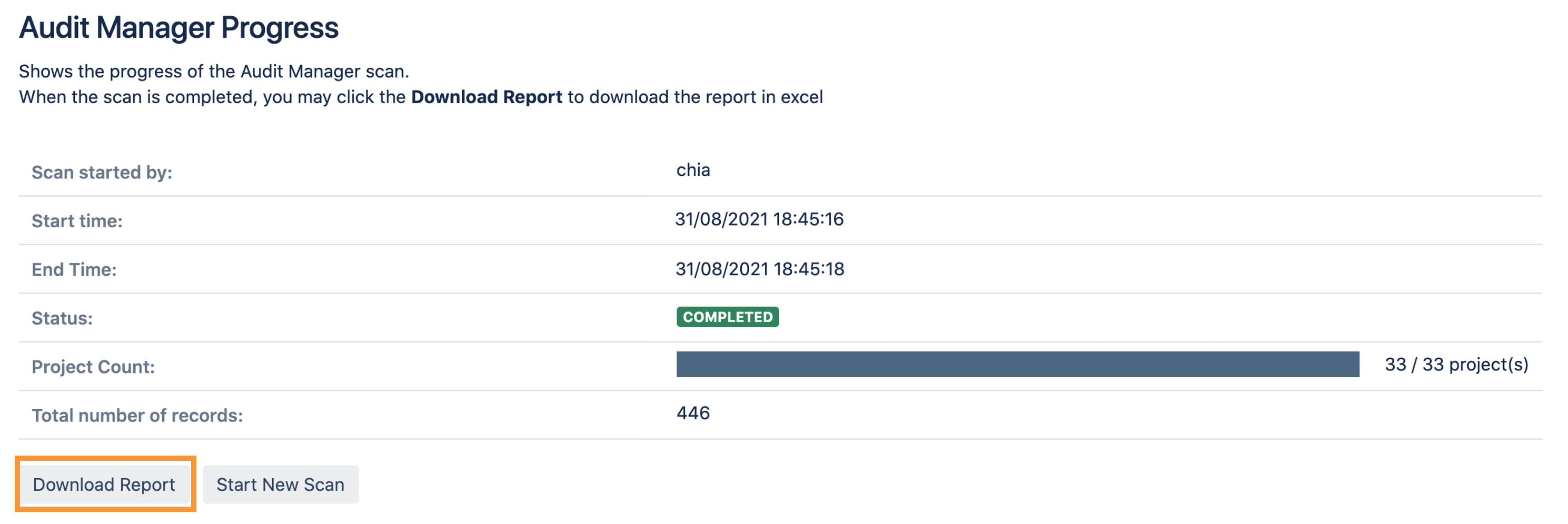Image resolution: width=1568 pixels, height=524 pixels.
Task: Click the orange-highlighted Download Report area
Action: [105, 485]
